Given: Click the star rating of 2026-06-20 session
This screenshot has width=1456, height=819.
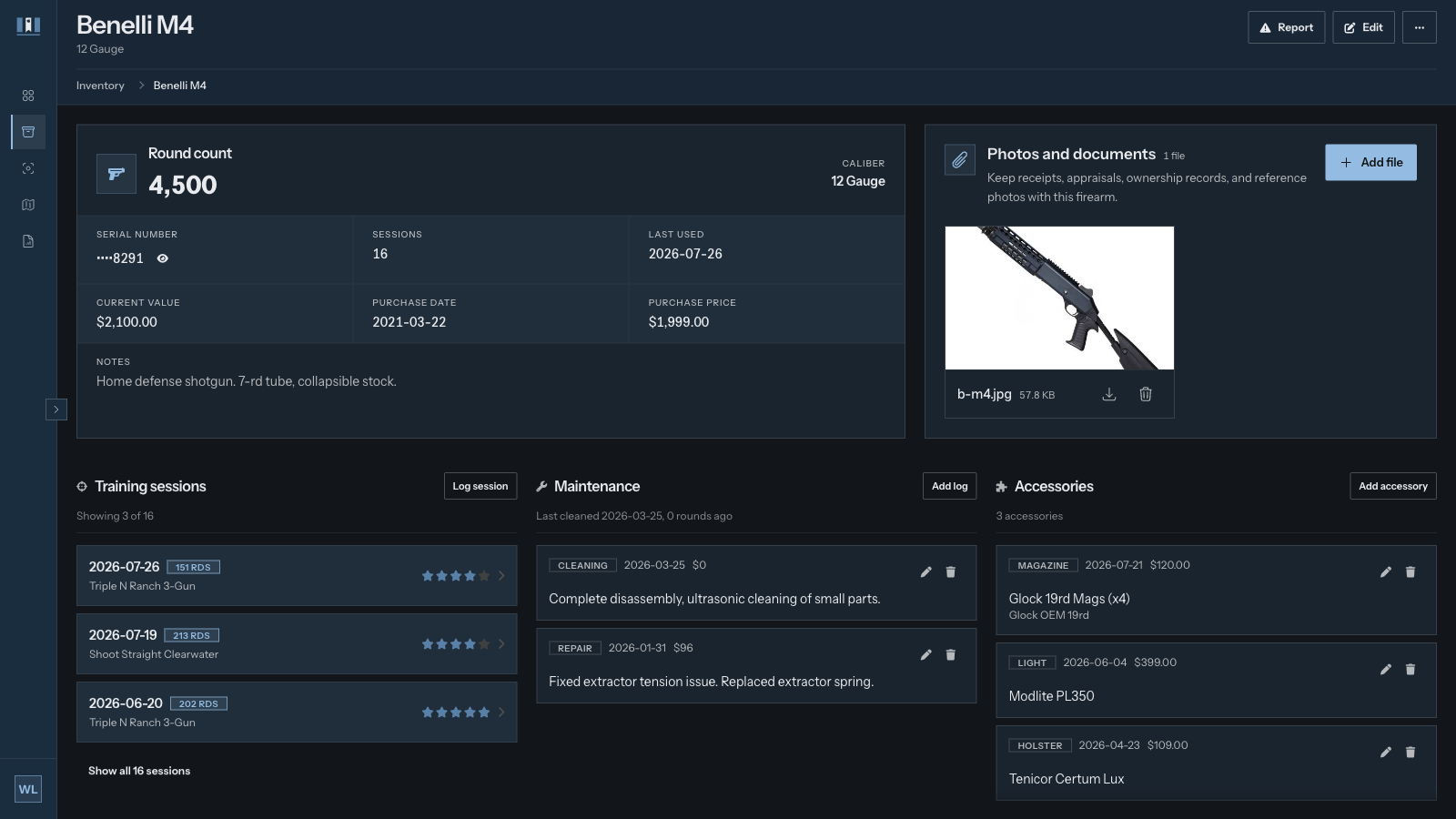Looking at the screenshot, I should point(456,713).
